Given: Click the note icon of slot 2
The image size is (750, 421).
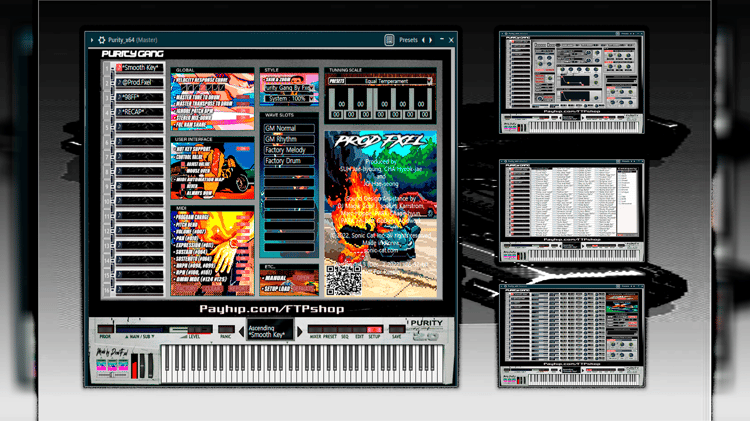Looking at the screenshot, I should (x=119, y=82).
